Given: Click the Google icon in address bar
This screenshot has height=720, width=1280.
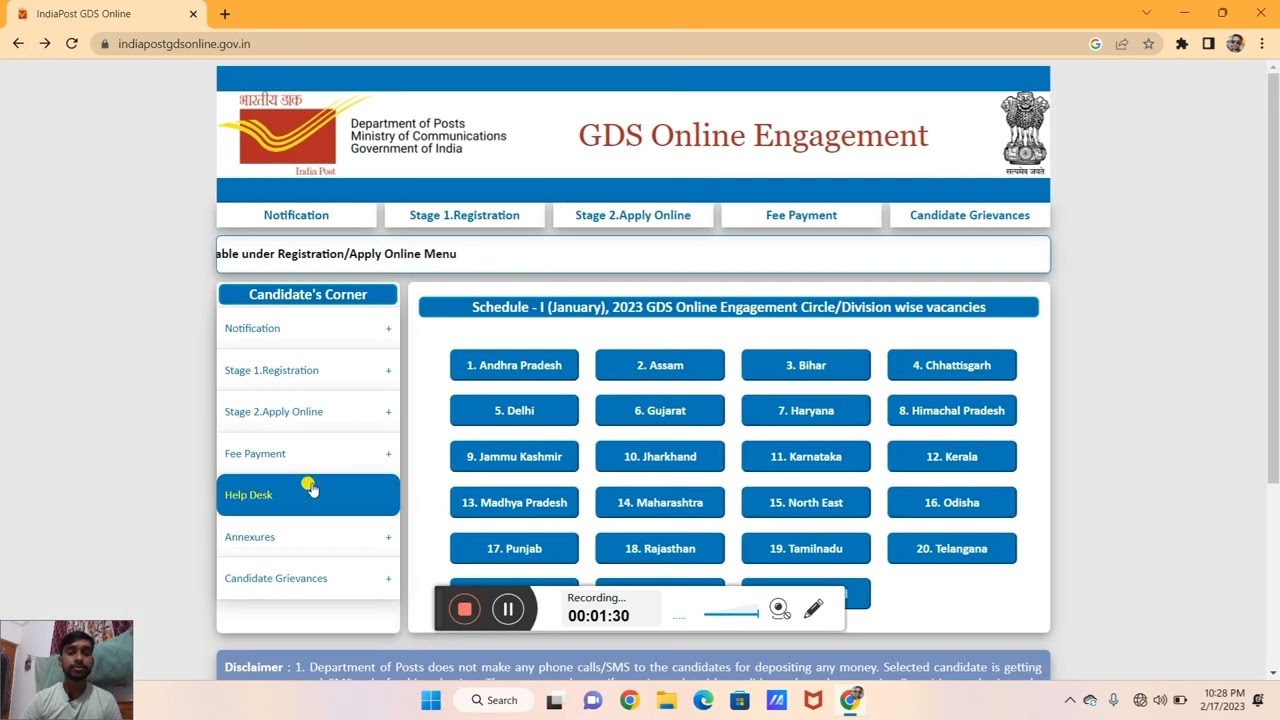Looking at the screenshot, I should [1095, 44].
